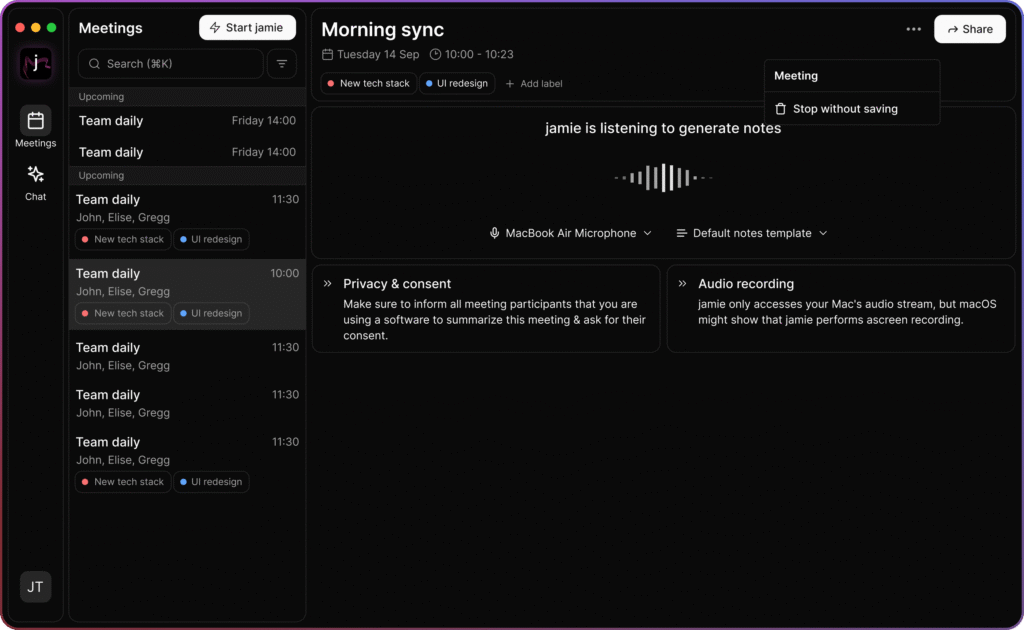Click the red dot on New tech stack label
The height and width of the screenshot is (630, 1024).
(333, 84)
